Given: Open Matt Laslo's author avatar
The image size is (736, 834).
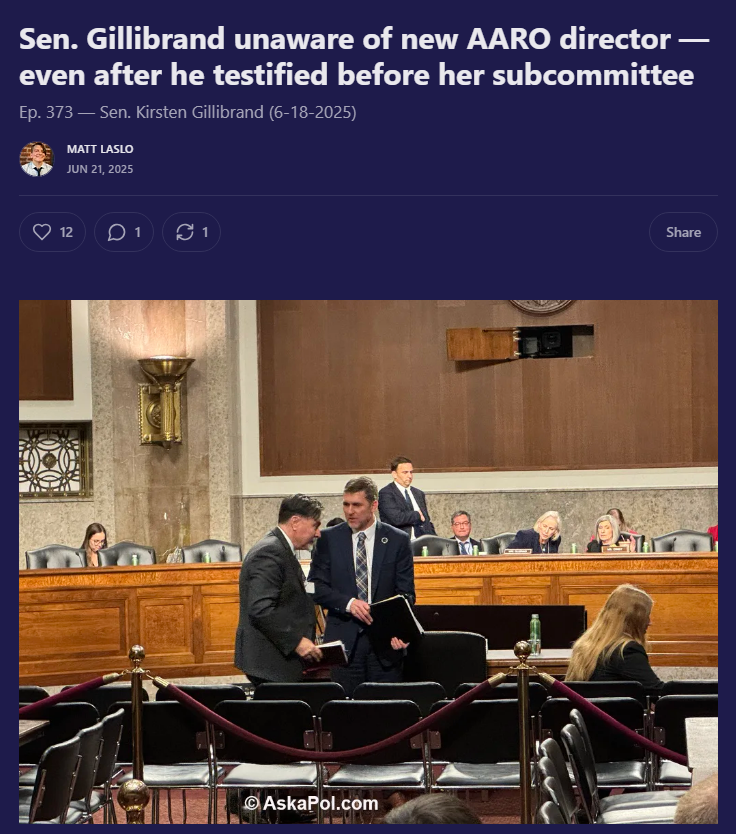Looking at the screenshot, I should pos(37,159).
